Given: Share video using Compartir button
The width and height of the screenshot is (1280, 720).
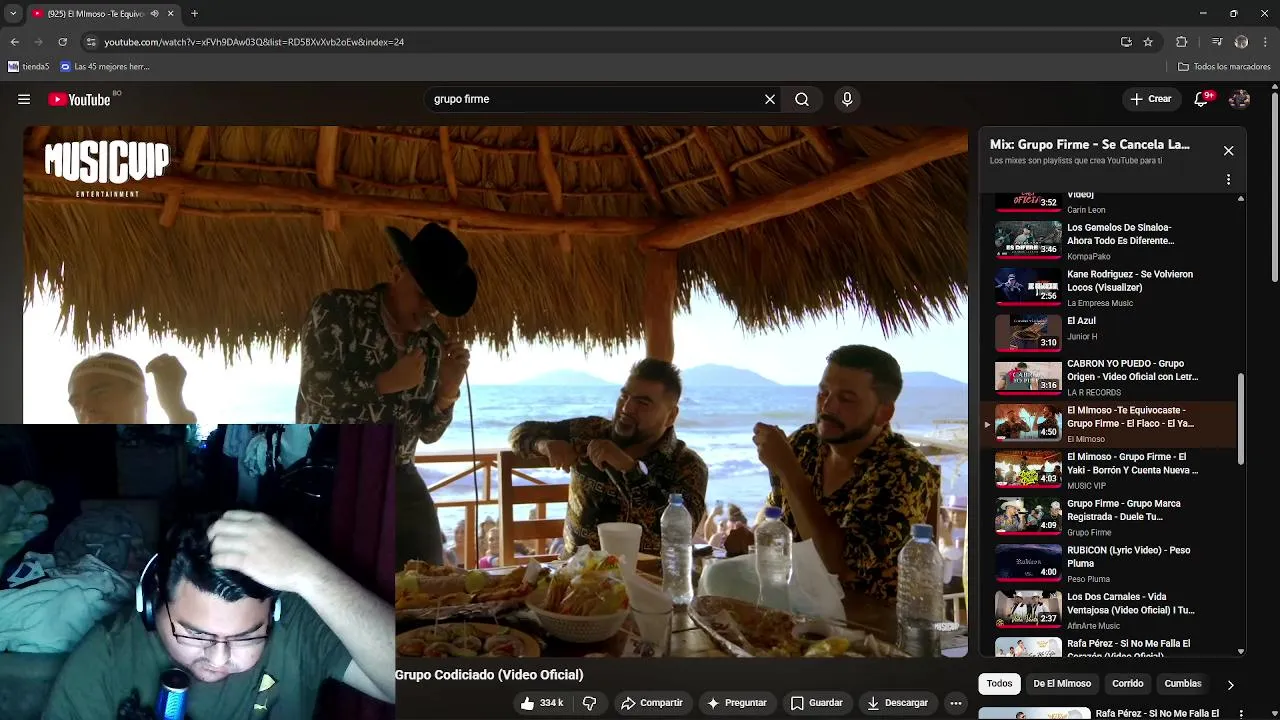Looking at the screenshot, I should tap(651, 703).
